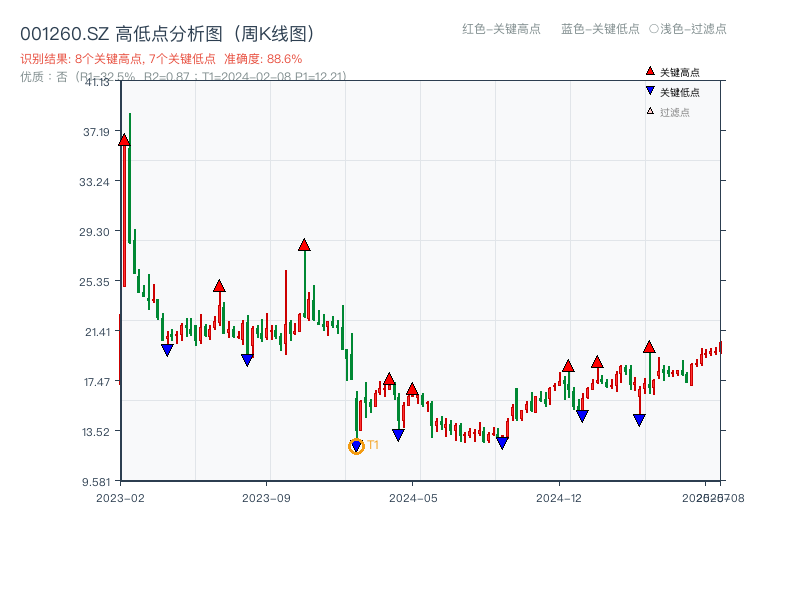Click the blue down-triangle below the 2024-05 low
This screenshot has width=800, height=600.
pos(398,433)
